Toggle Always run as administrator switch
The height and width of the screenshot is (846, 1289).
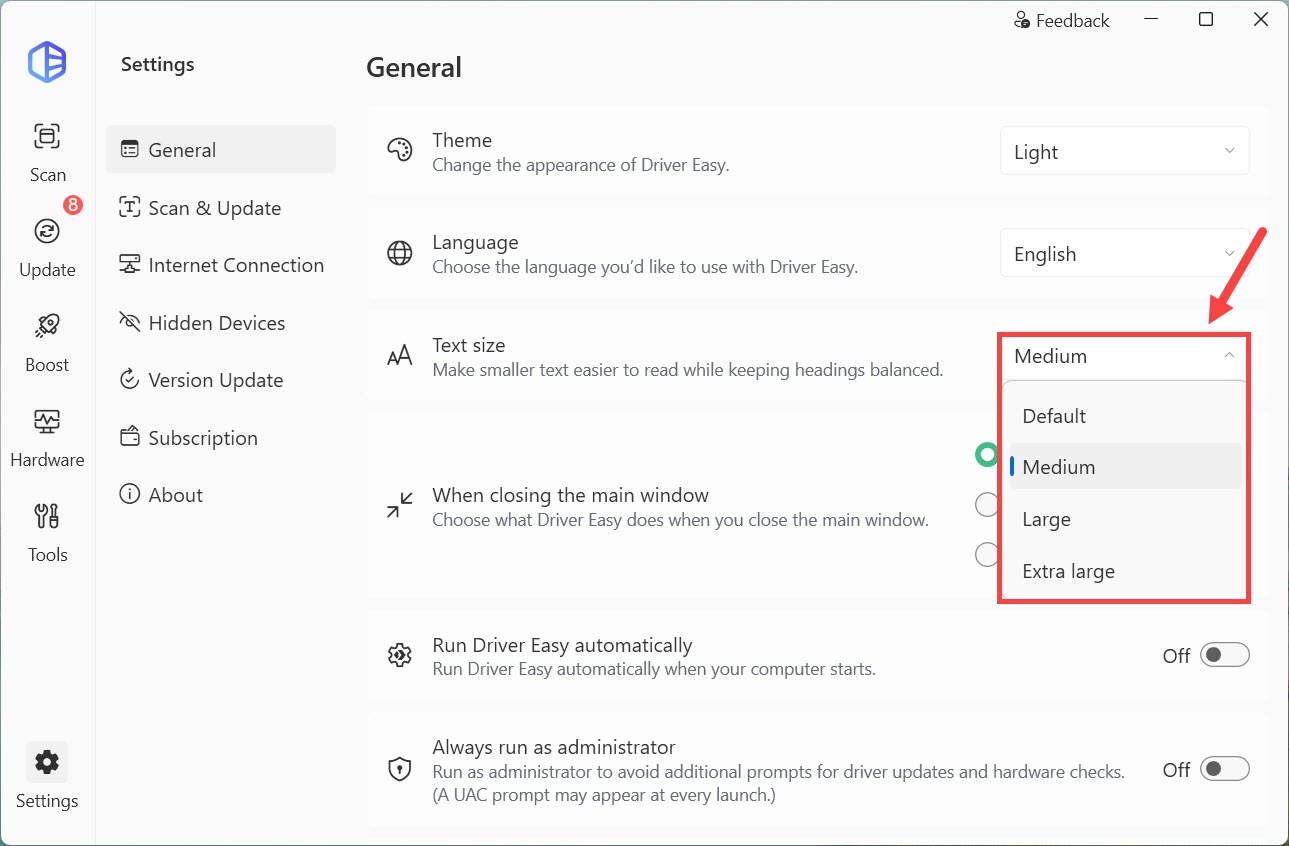pyautogui.click(x=1225, y=769)
